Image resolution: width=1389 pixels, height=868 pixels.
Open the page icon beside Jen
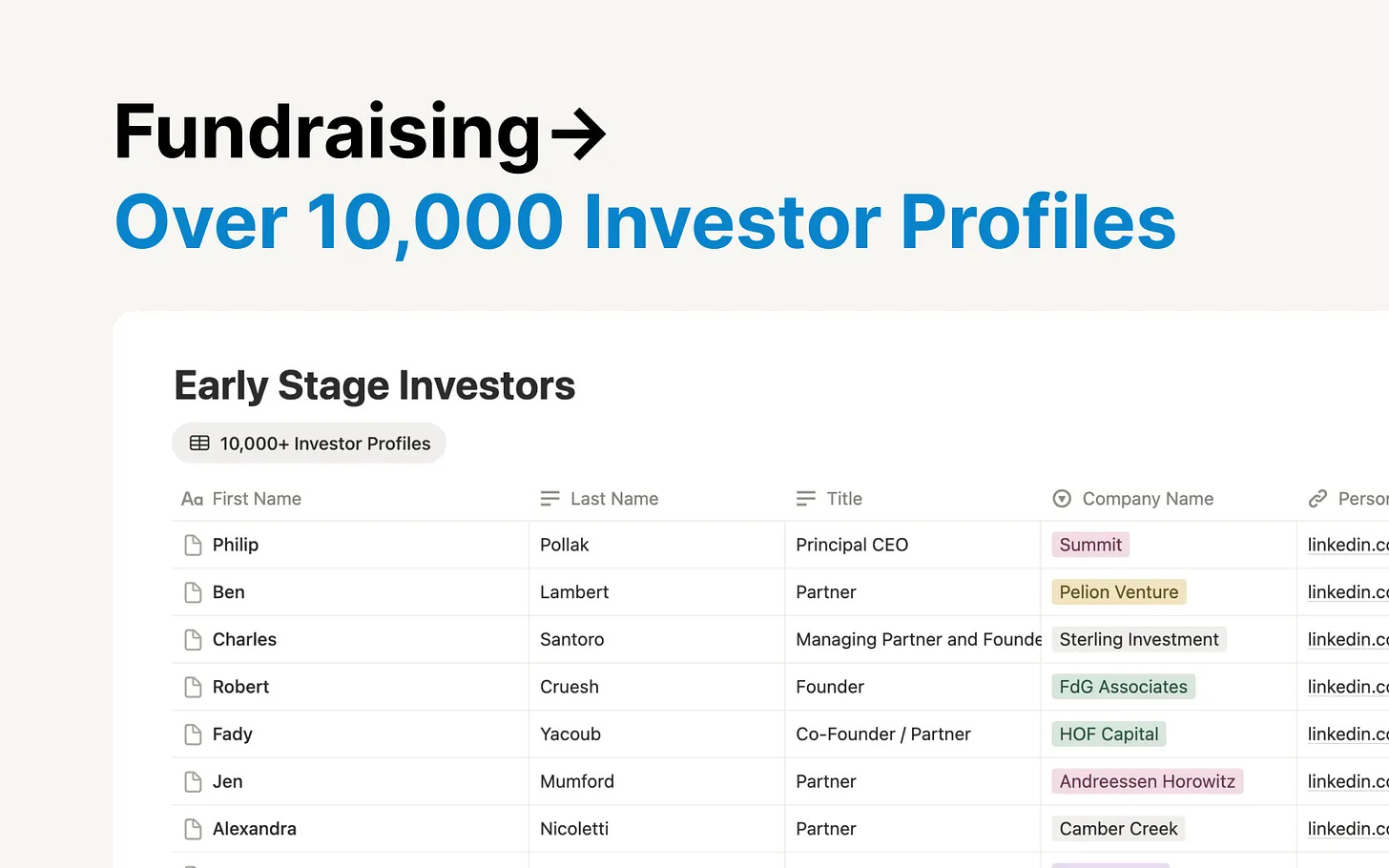(193, 781)
